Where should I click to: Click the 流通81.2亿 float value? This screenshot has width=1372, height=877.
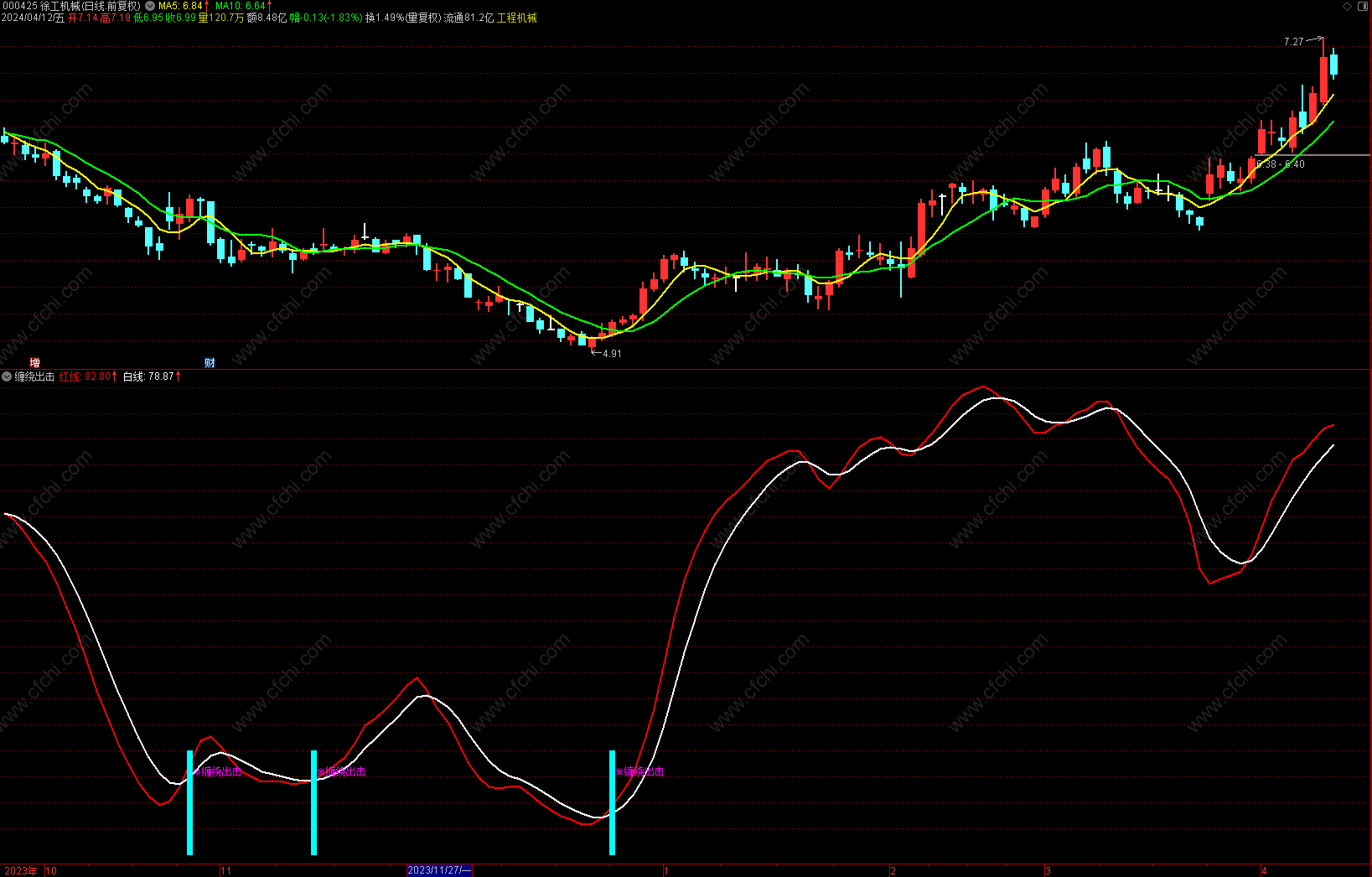point(469,18)
